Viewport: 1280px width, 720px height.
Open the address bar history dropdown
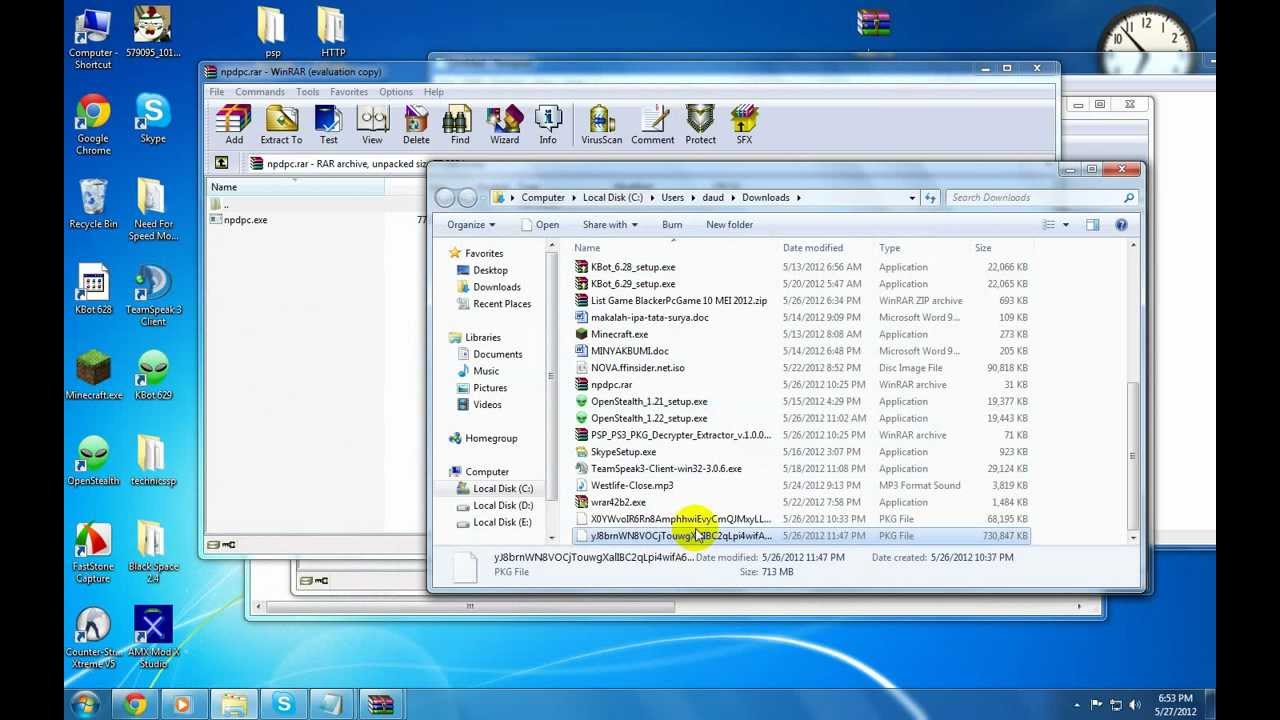click(x=912, y=198)
